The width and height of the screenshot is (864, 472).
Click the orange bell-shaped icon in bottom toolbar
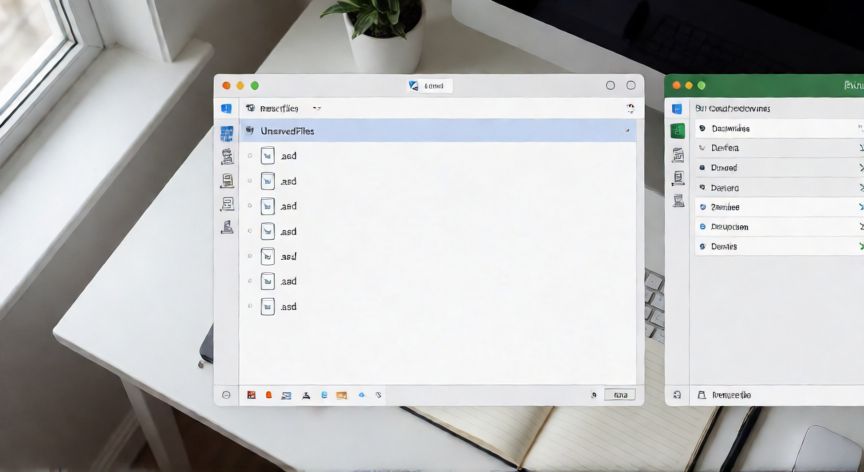269,395
